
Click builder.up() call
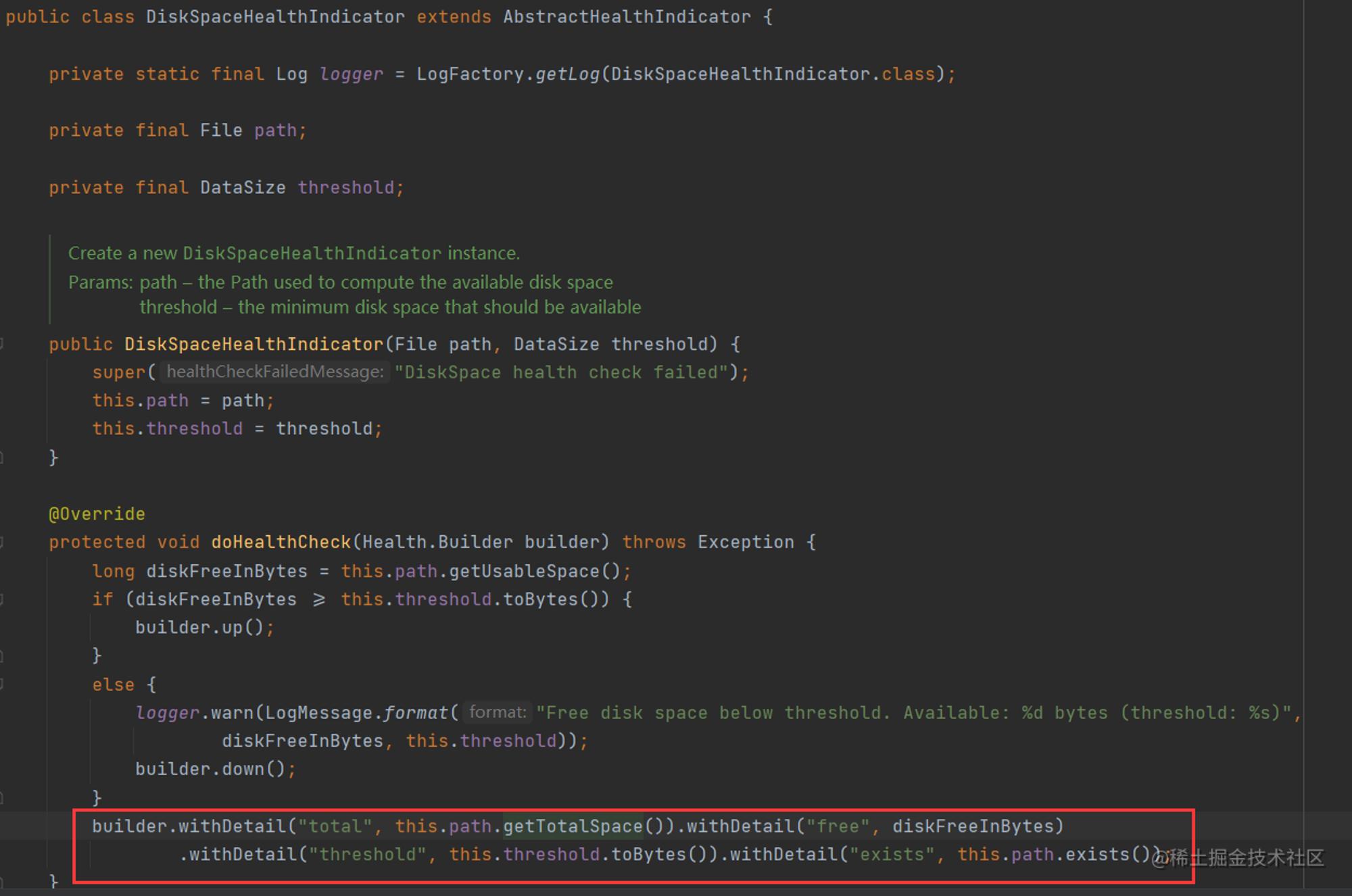(x=199, y=627)
